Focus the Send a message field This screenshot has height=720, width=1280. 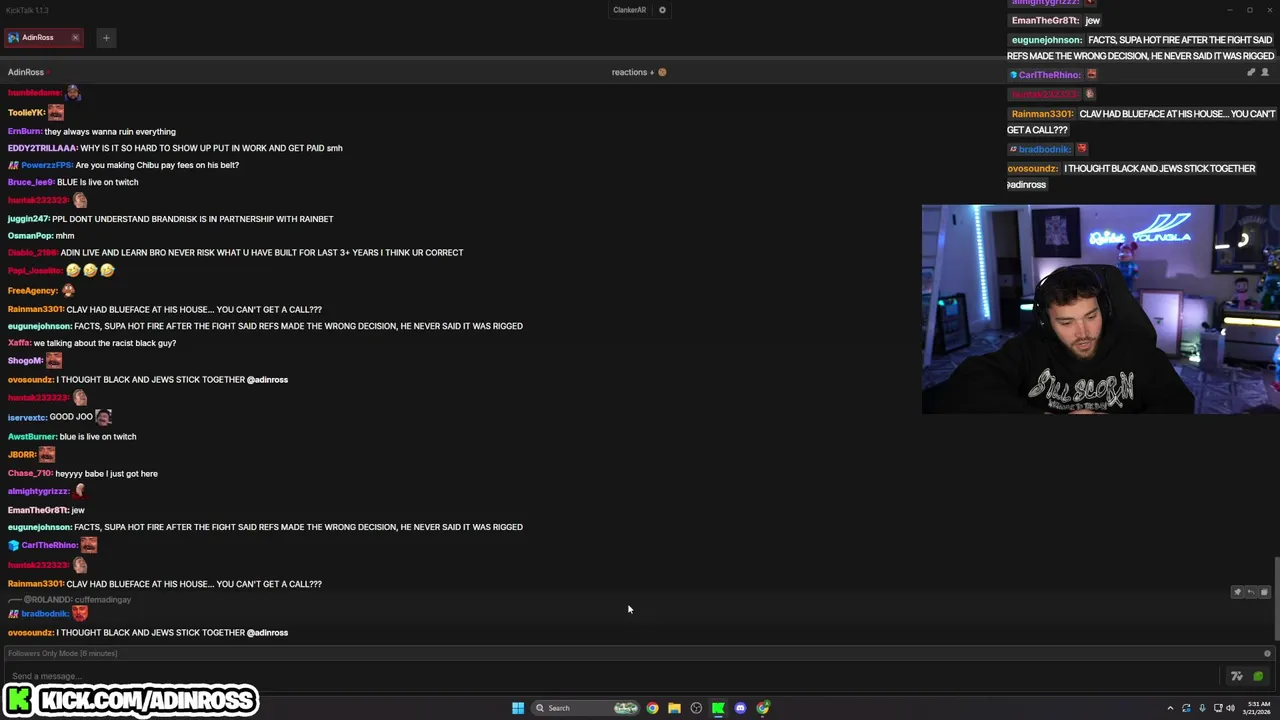[x=614, y=677]
